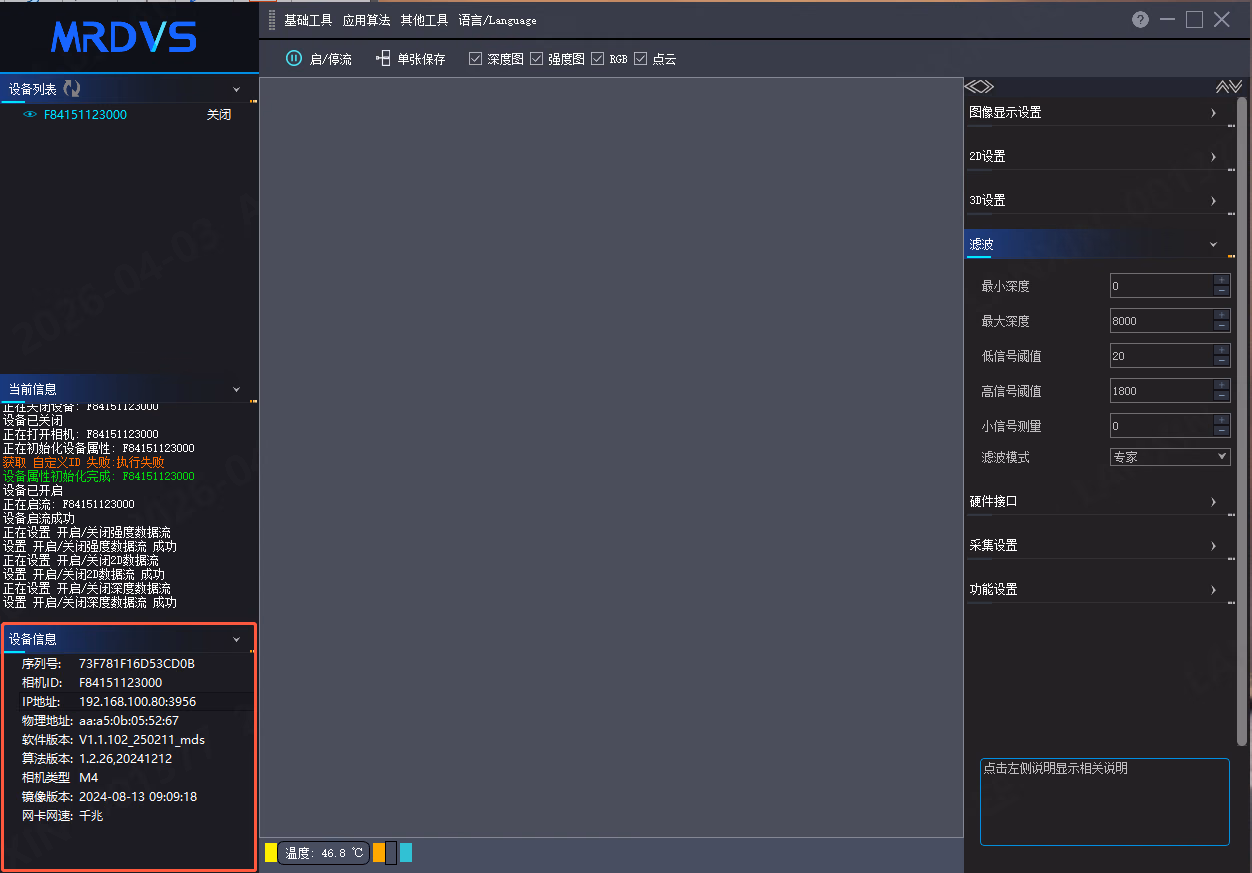Click the green log line 设备属性初始化完成
Image resolution: width=1252 pixels, height=873 pixels.
99,477
